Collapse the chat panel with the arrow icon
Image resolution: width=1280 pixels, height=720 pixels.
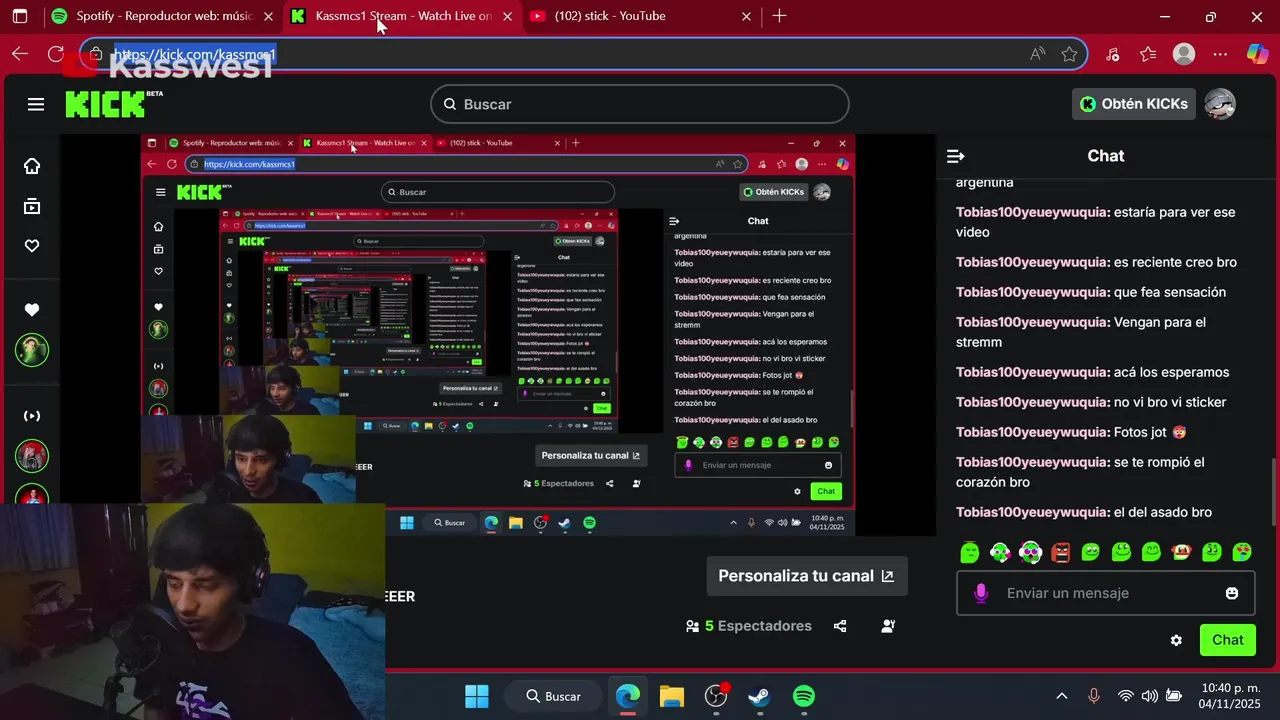click(x=955, y=156)
